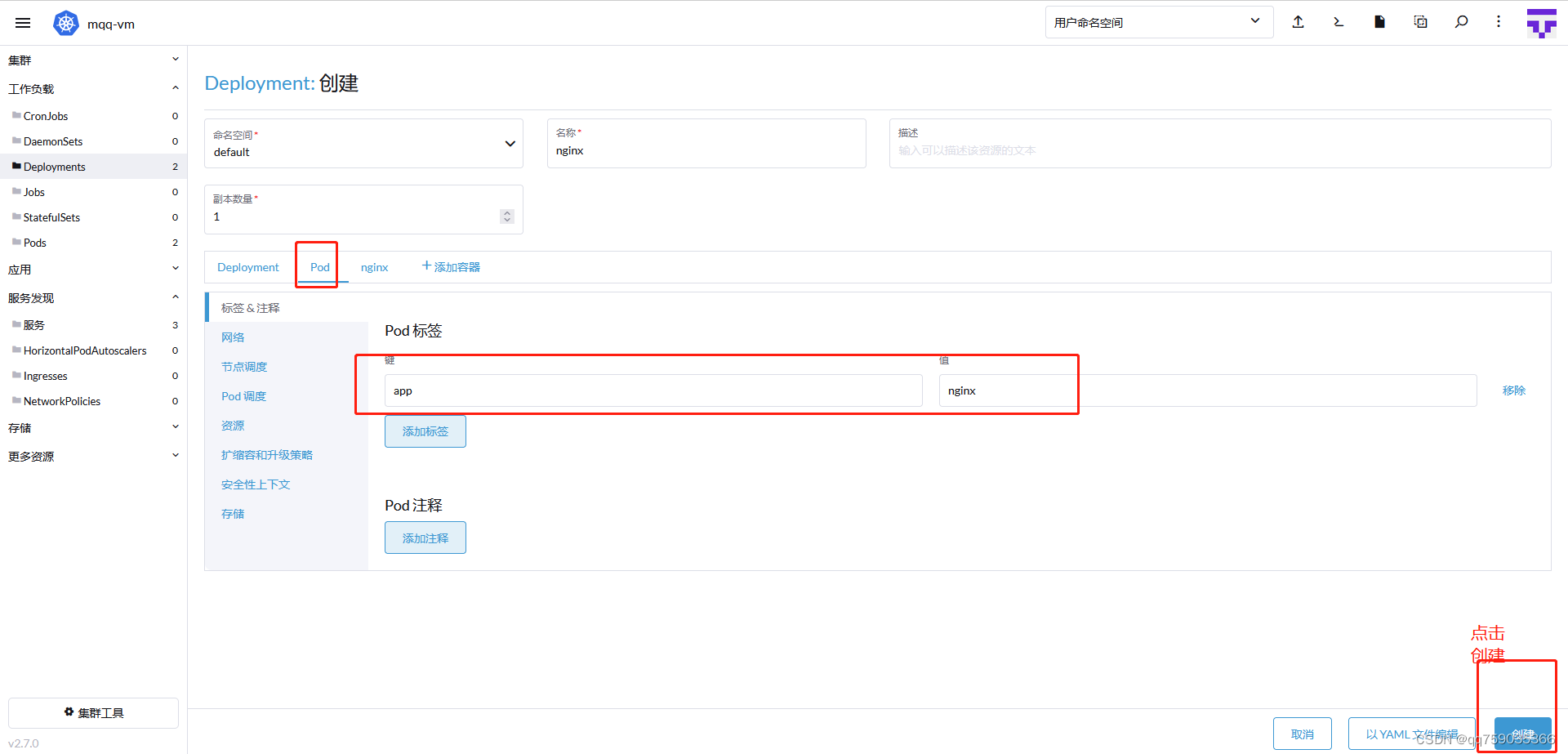Image resolution: width=1568 pixels, height=754 pixels.
Task: Select the 标签 & 注释 side tab
Action: 287,308
